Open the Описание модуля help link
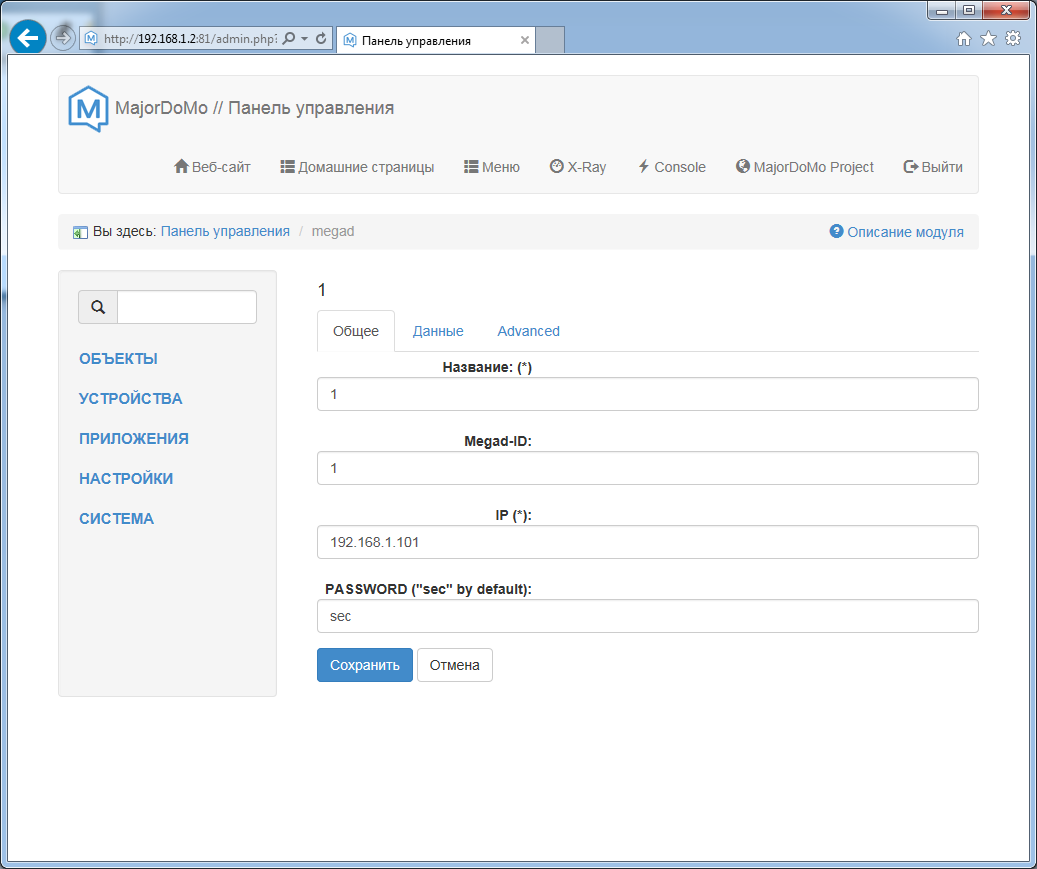 coord(897,232)
